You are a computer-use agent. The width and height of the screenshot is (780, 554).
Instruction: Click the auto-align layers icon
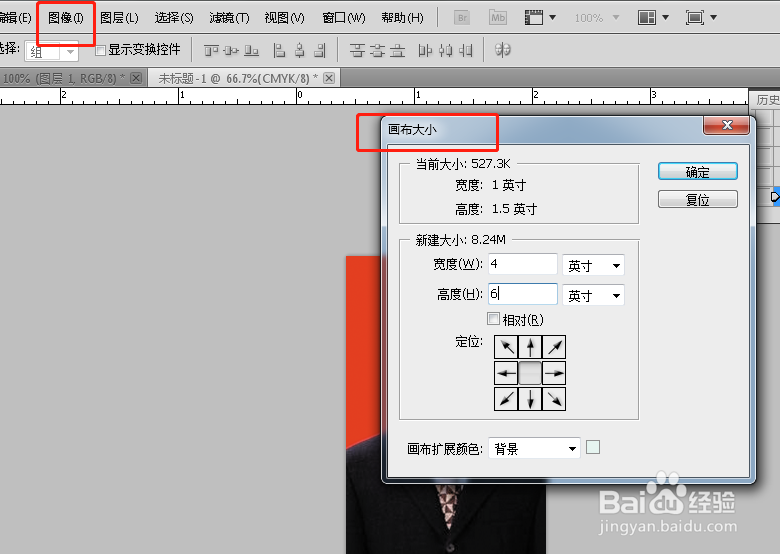pos(502,50)
